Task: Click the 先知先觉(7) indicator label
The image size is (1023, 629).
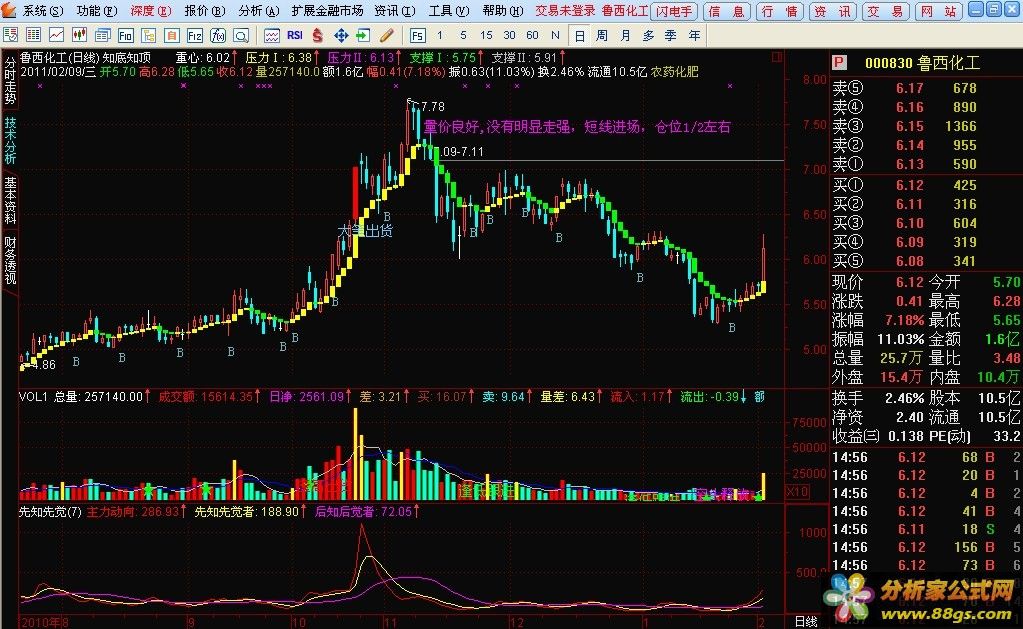Action: [x=50, y=512]
